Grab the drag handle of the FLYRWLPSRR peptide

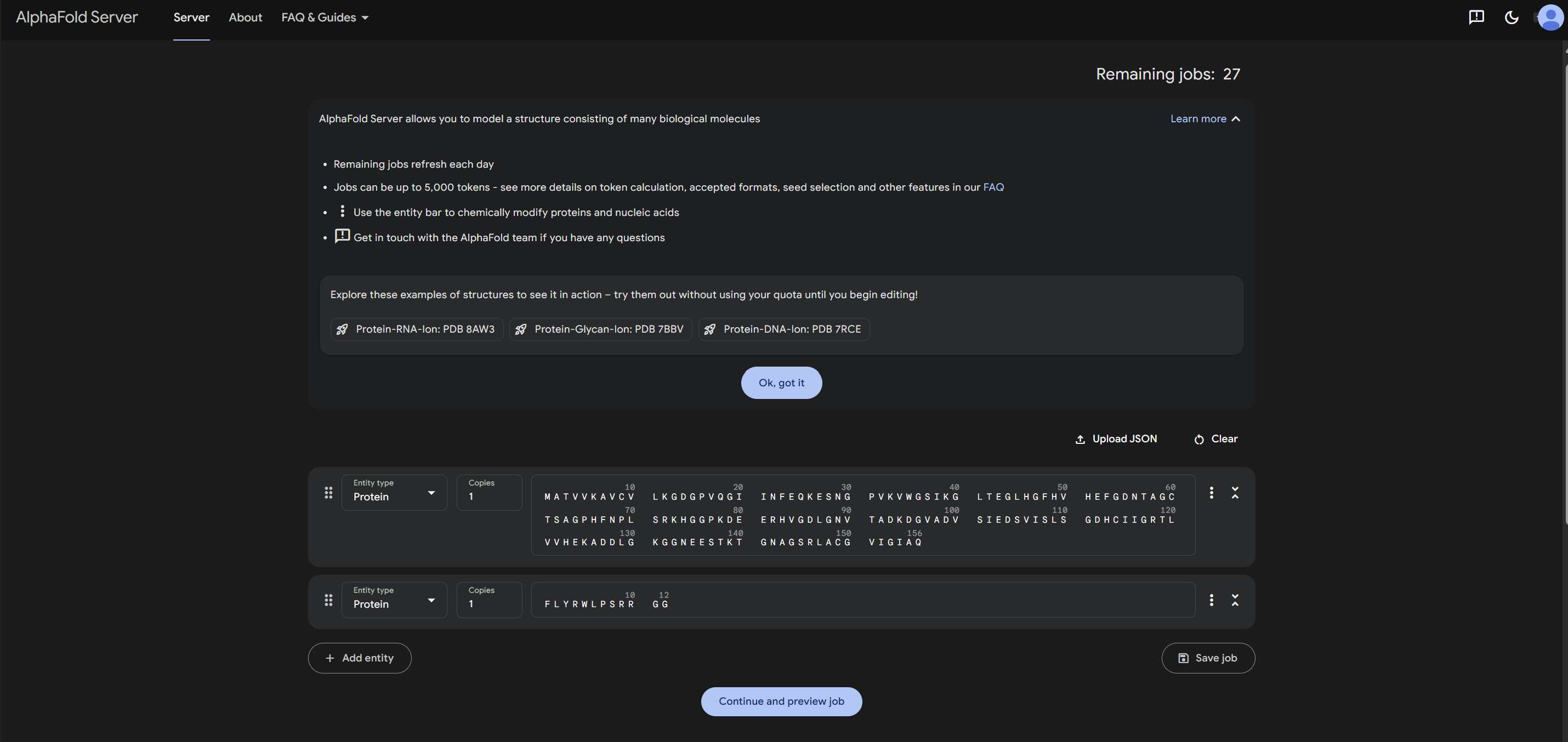point(328,600)
